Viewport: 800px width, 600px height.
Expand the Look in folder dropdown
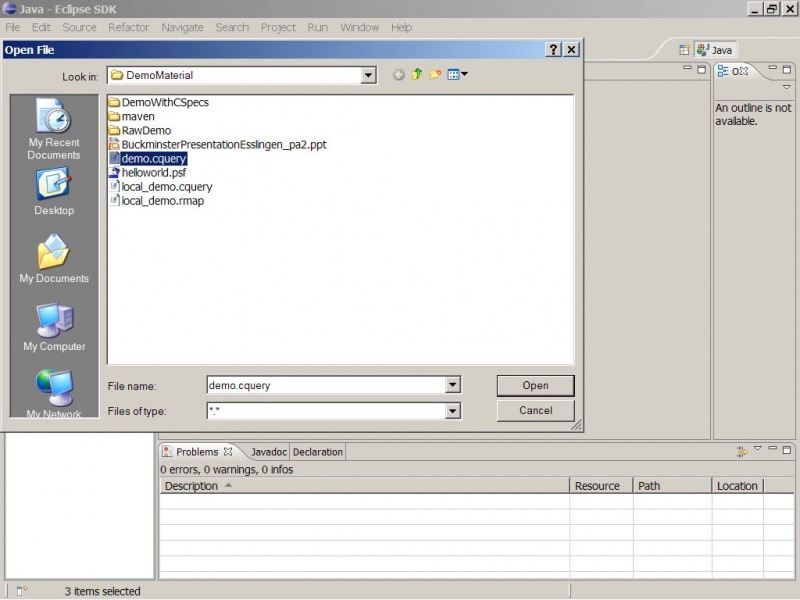pyautogui.click(x=368, y=76)
